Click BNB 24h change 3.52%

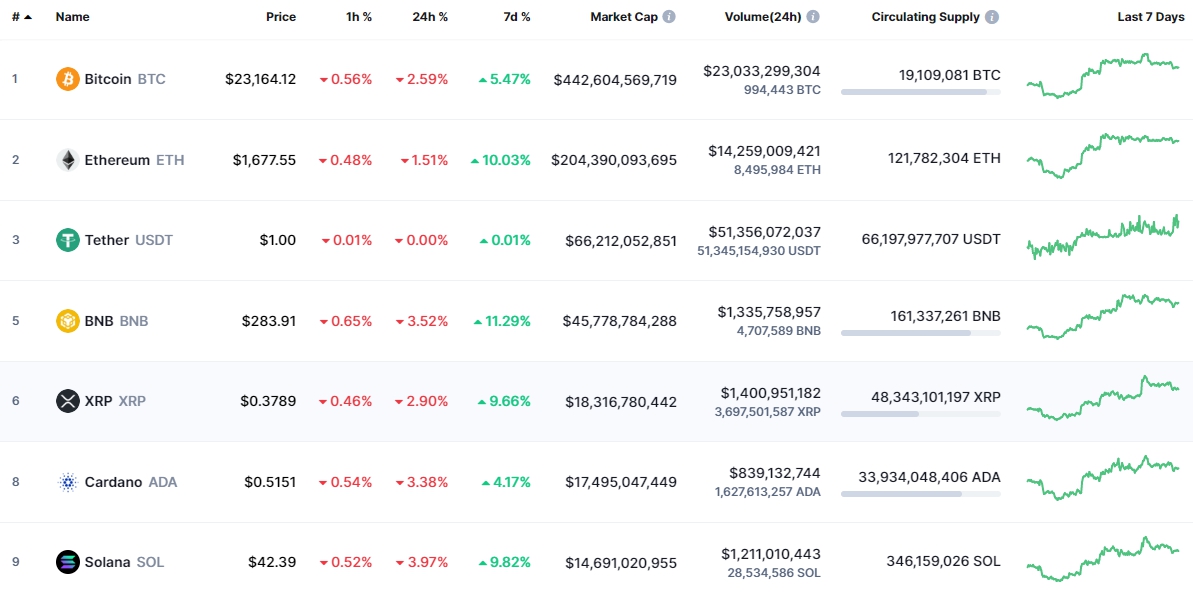pyautogui.click(x=422, y=321)
